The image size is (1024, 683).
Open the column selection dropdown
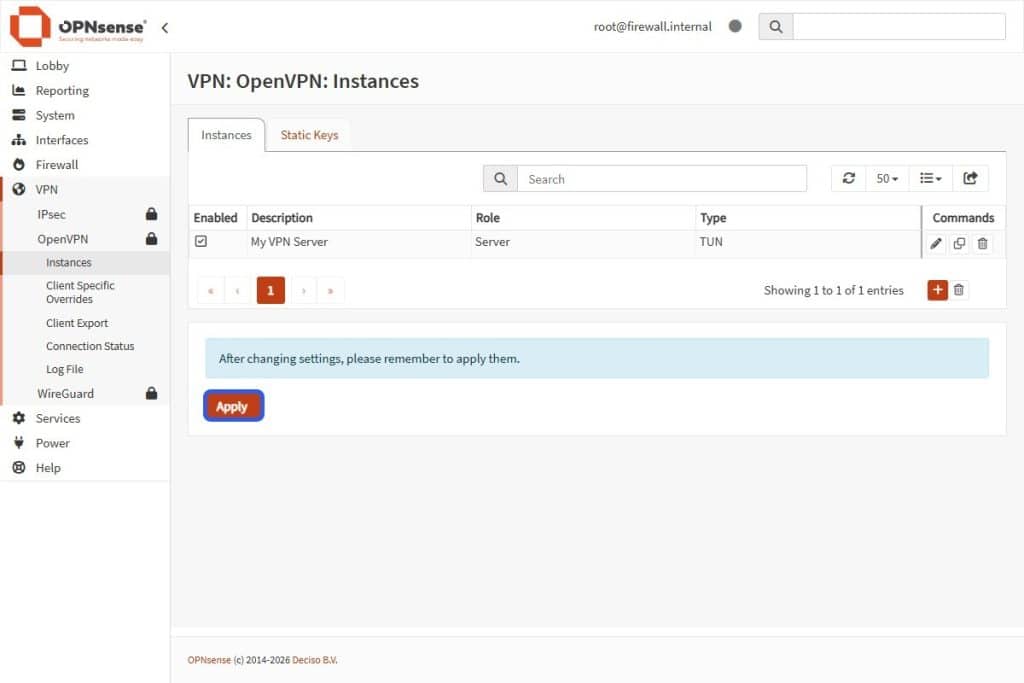pyautogui.click(x=930, y=178)
